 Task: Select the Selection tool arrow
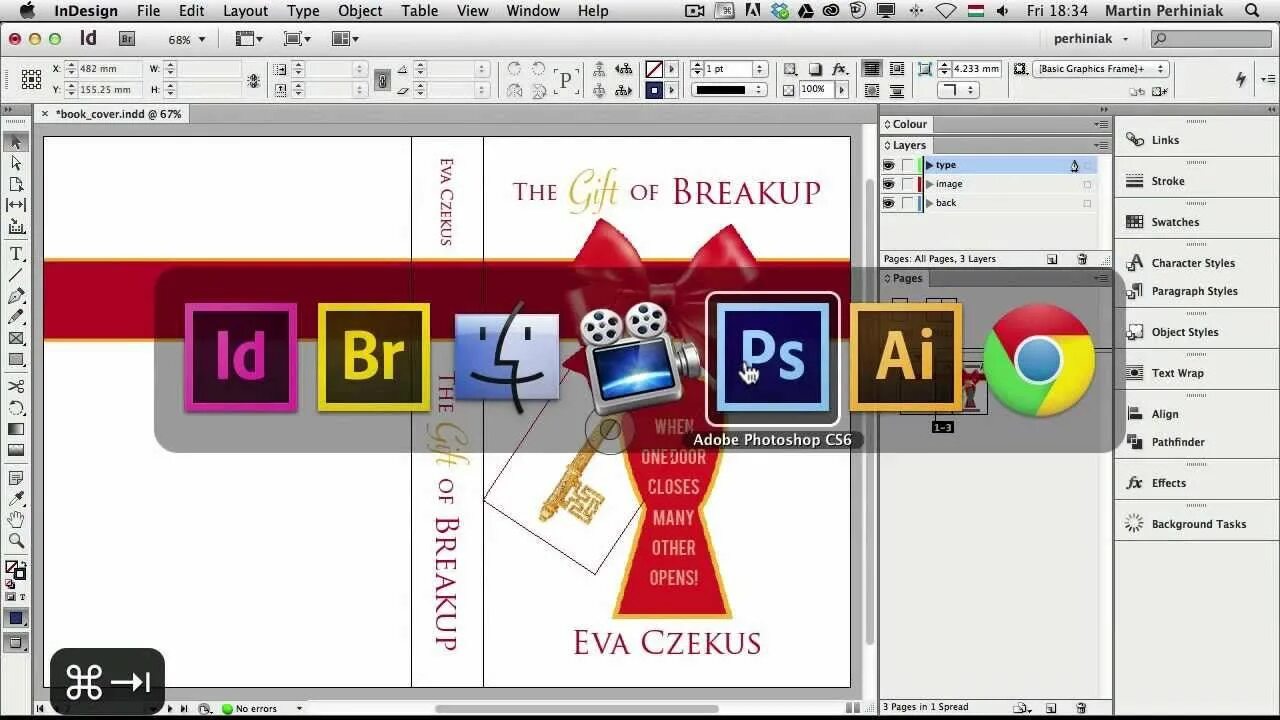point(16,143)
